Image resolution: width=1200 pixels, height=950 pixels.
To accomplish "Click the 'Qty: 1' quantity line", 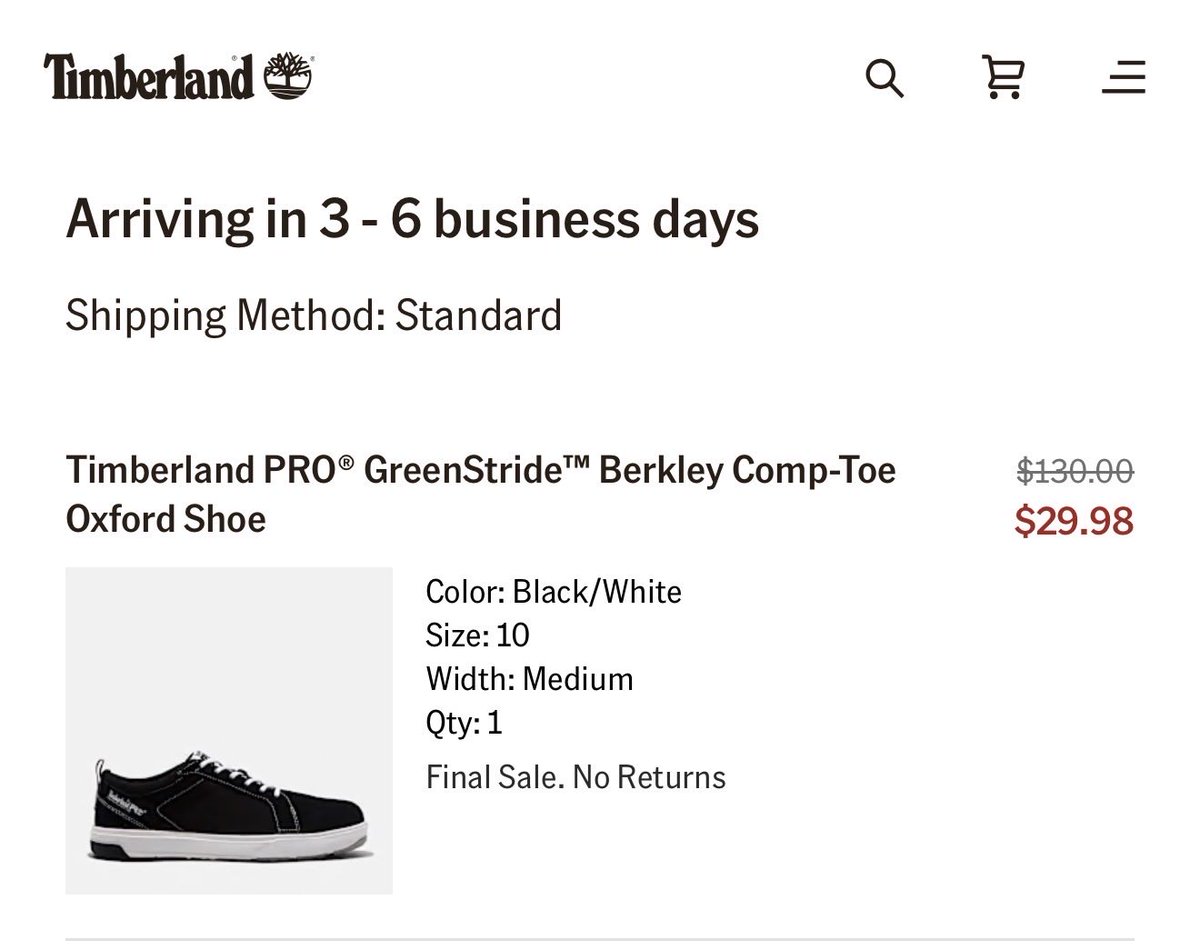I will tap(464, 722).
